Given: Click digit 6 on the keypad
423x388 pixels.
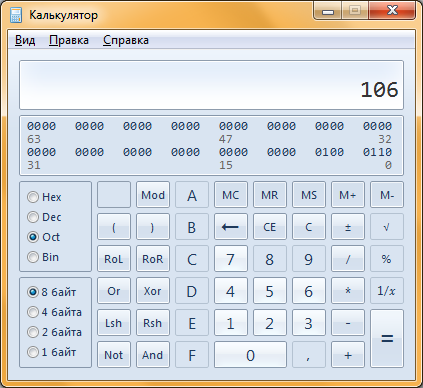Looking at the screenshot, I should [309, 291].
